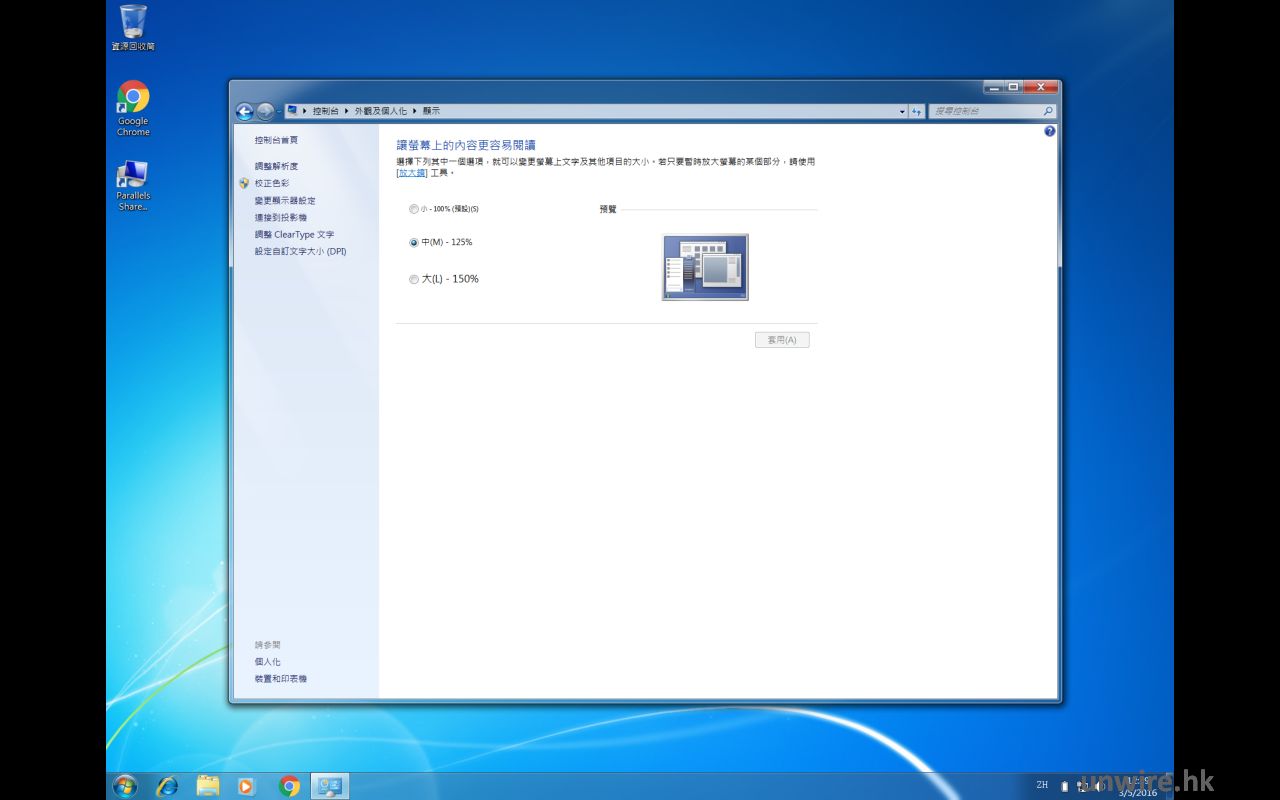Click the 搜尋控制台 search field
The width and height of the screenshot is (1280, 800).
pos(985,111)
